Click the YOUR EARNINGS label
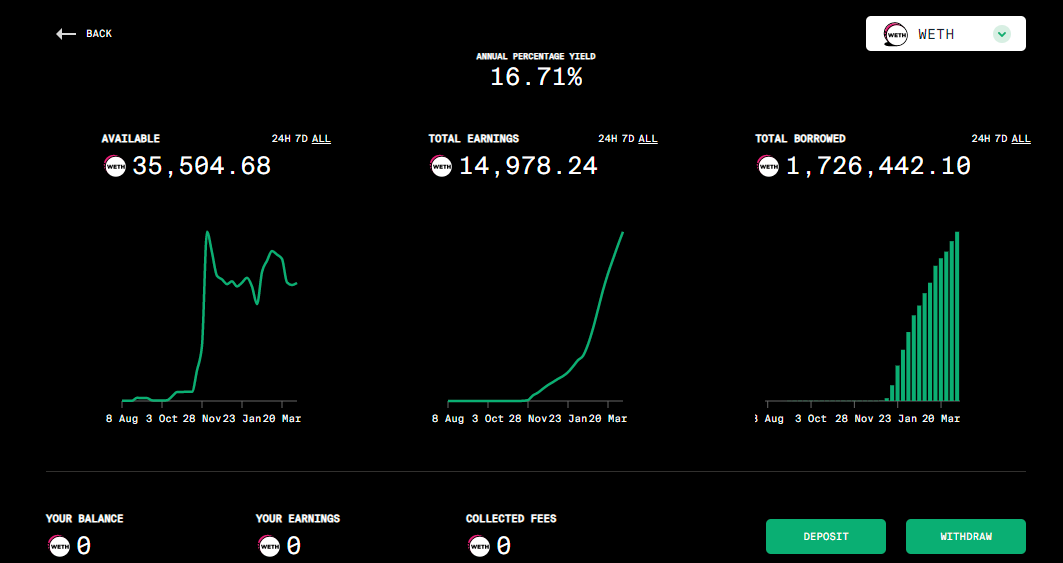The image size is (1063, 563). pos(298,519)
